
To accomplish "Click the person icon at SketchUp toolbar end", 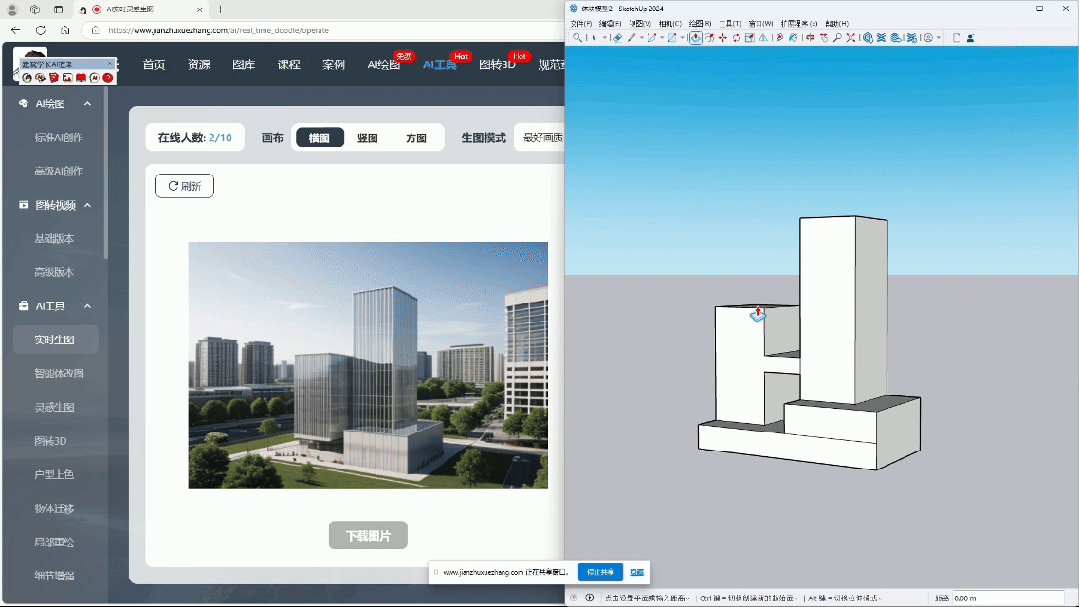I will 971,38.
